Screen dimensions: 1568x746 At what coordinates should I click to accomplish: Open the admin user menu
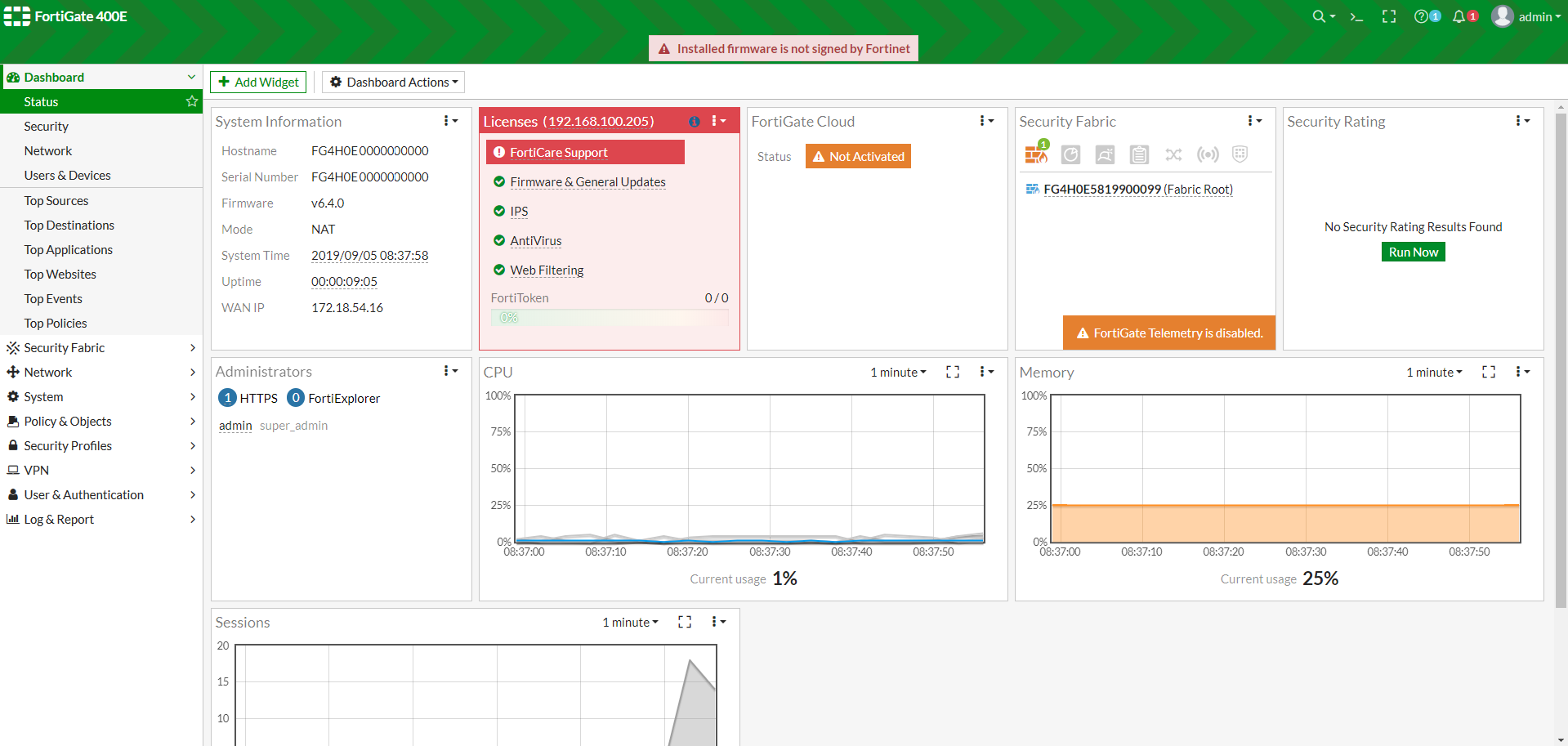(1526, 16)
